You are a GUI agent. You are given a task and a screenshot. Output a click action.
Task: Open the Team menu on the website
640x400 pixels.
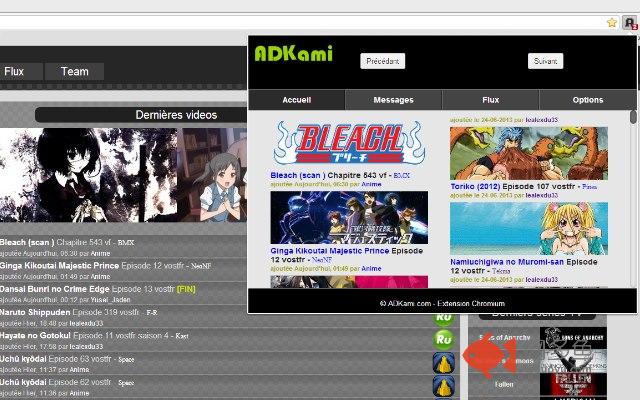click(75, 71)
